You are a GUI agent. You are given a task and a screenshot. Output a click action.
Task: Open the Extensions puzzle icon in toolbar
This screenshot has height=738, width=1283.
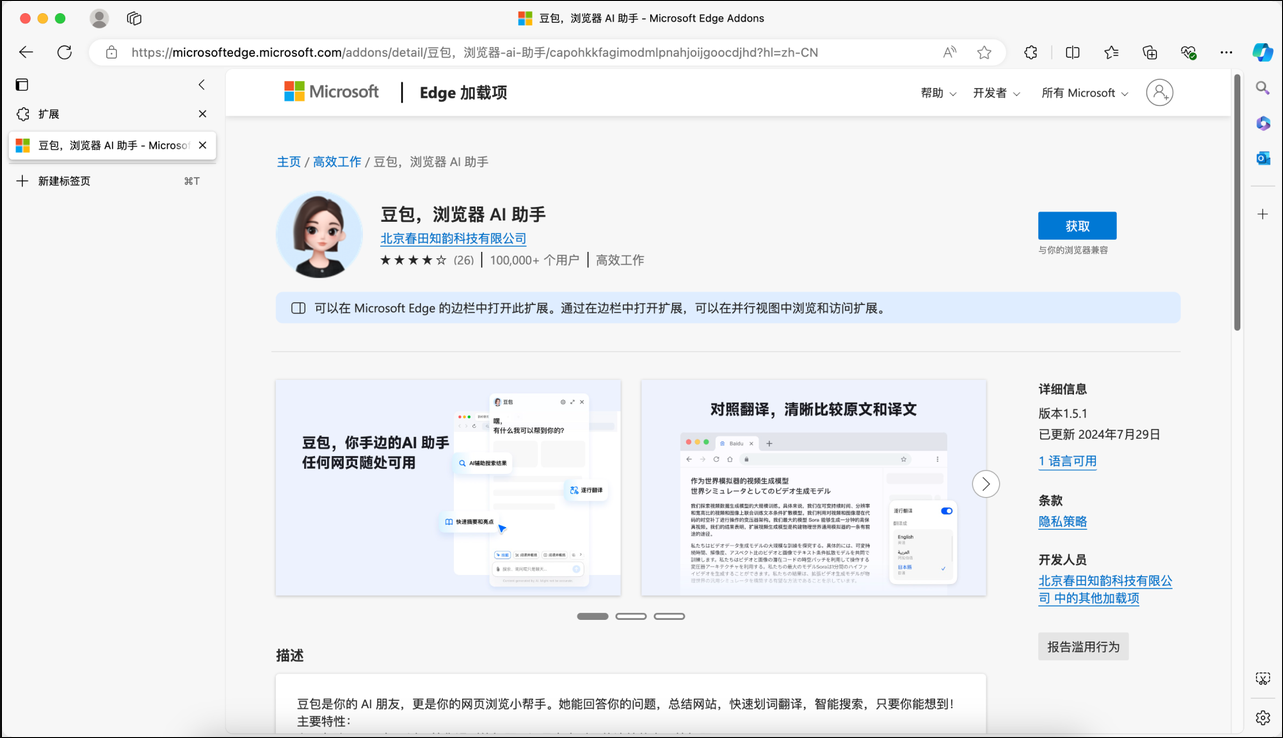coord(1031,52)
